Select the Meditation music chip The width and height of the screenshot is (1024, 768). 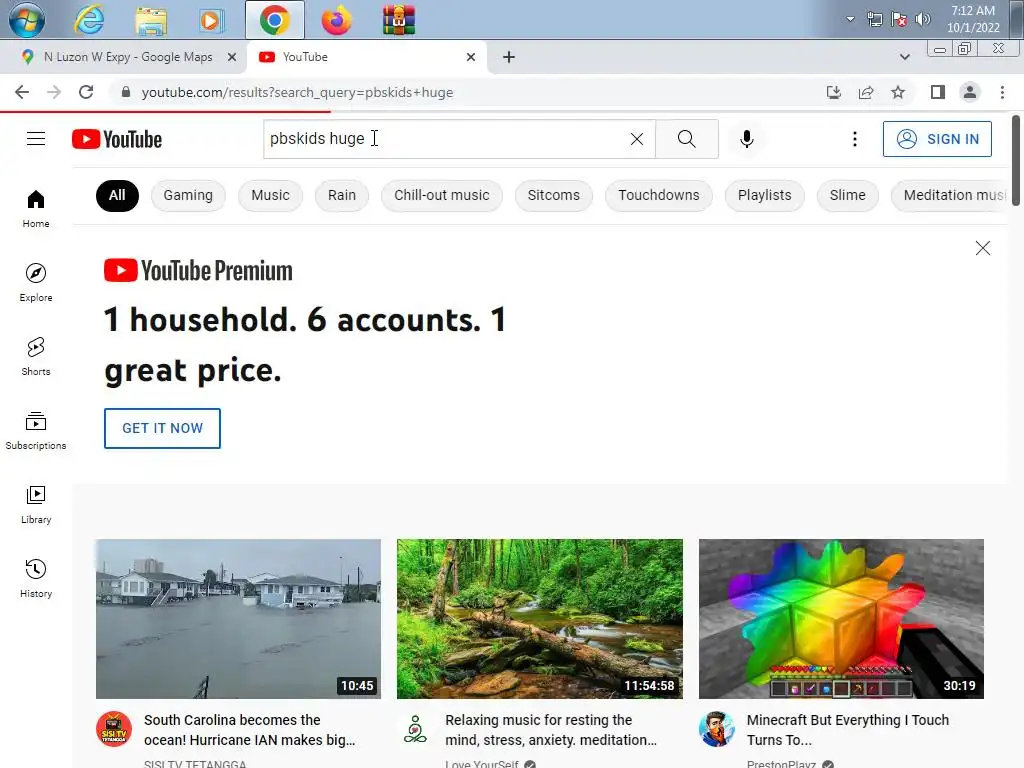(950, 195)
